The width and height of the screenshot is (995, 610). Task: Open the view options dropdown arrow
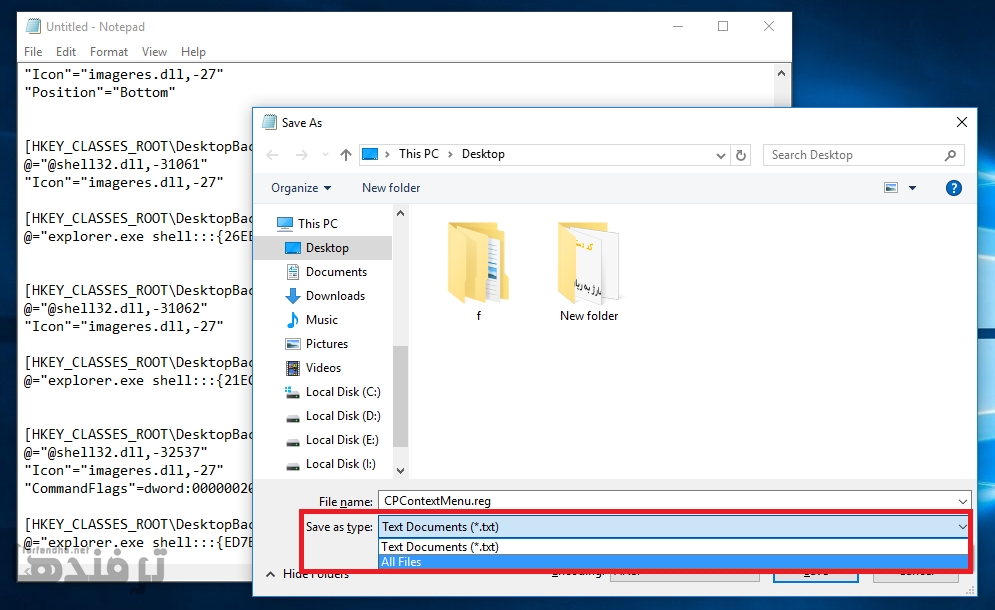(913, 188)
